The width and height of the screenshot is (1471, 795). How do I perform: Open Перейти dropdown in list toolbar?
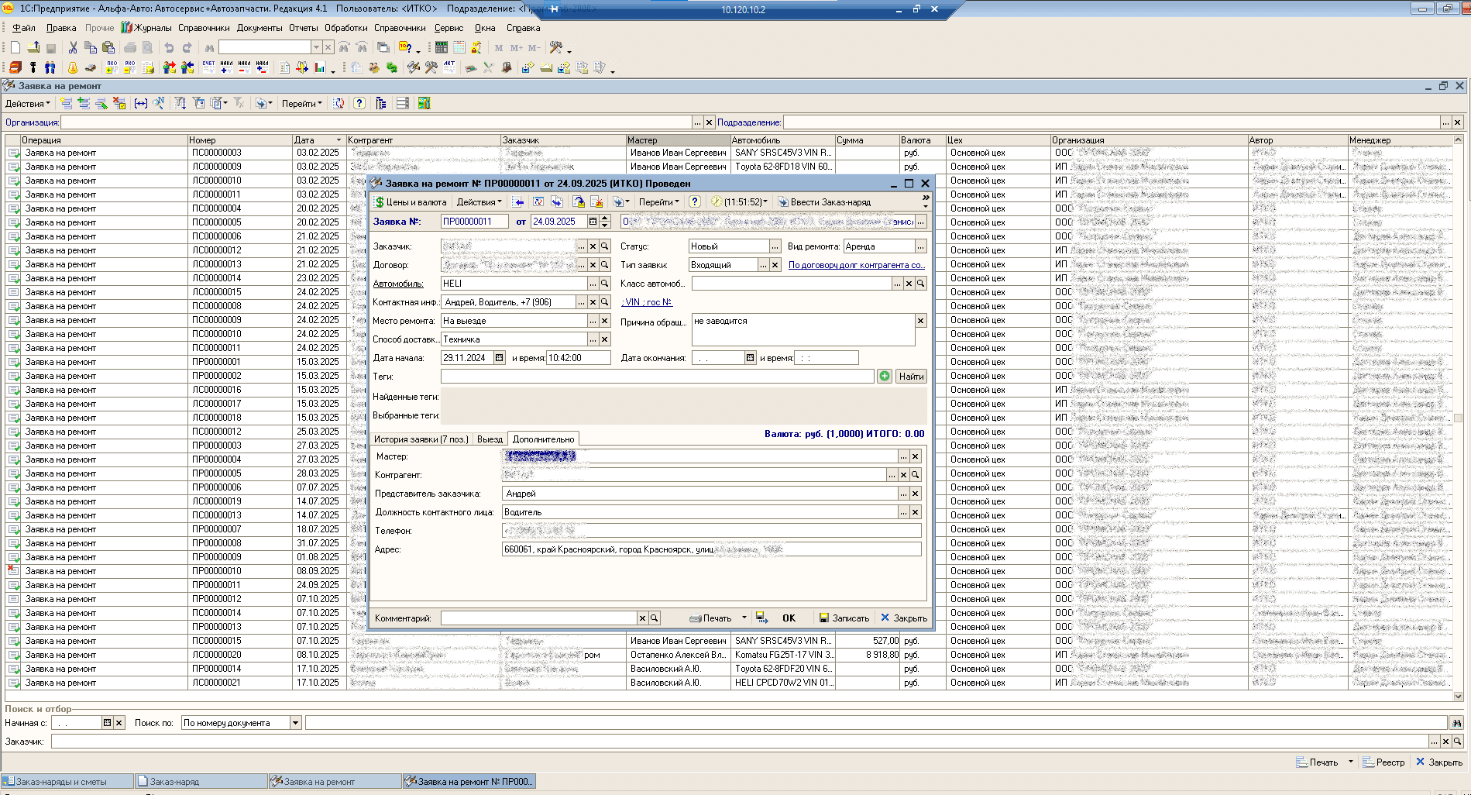[x=301, y=103]
